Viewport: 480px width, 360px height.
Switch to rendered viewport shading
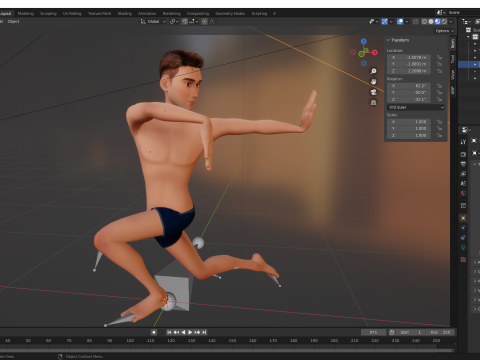(x=444, y=21)
